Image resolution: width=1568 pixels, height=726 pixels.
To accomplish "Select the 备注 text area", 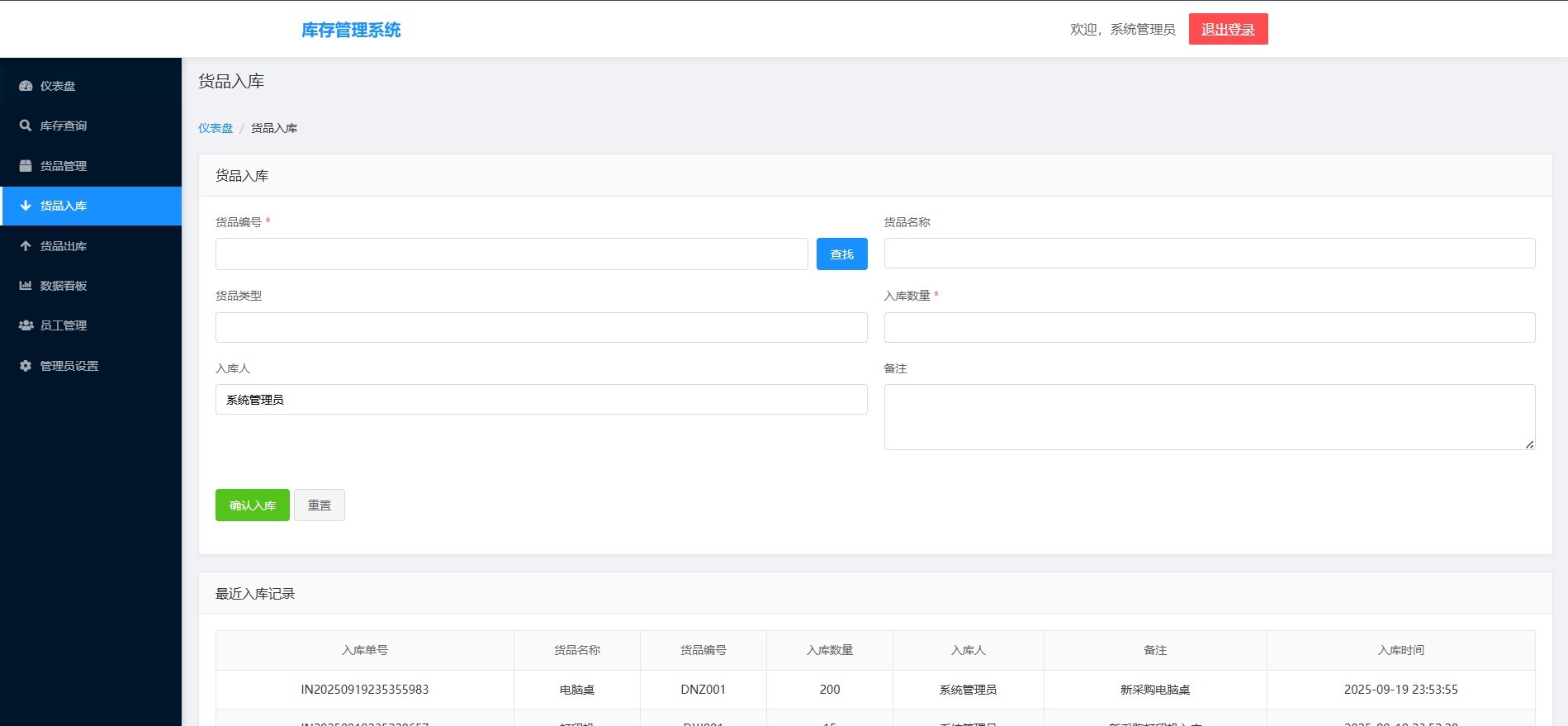I will (1209, 417).
